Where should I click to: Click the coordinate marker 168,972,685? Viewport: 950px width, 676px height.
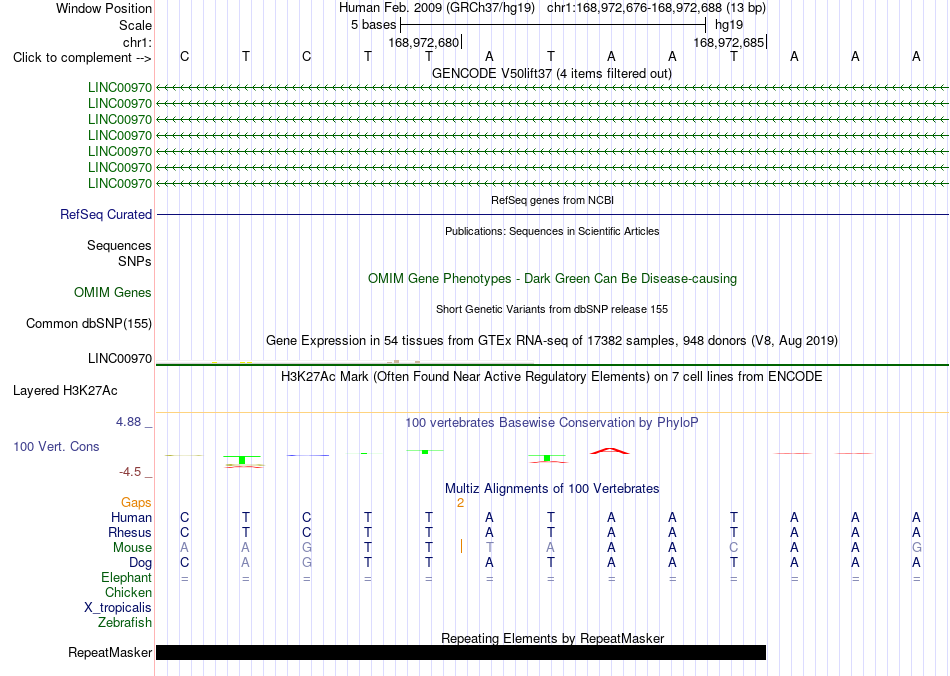click(x=729, y=42)
